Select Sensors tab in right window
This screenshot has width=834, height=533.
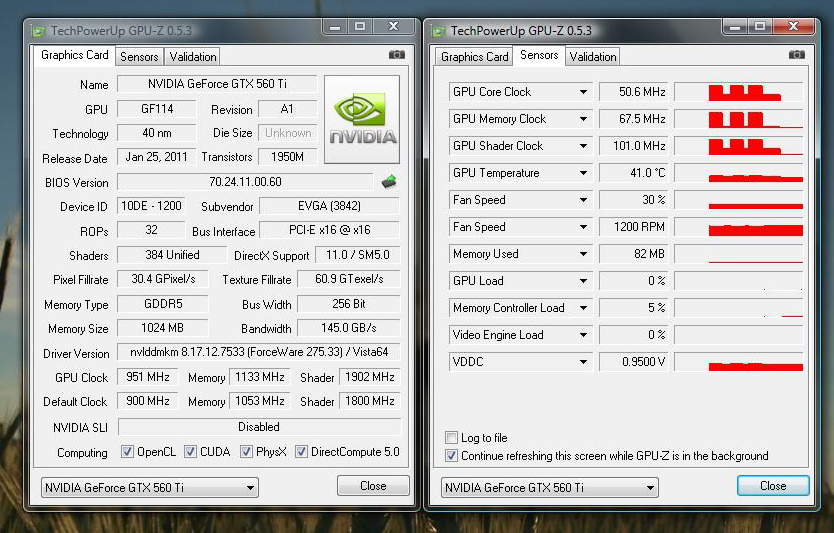pyautogui.click(x=539, y=55)
